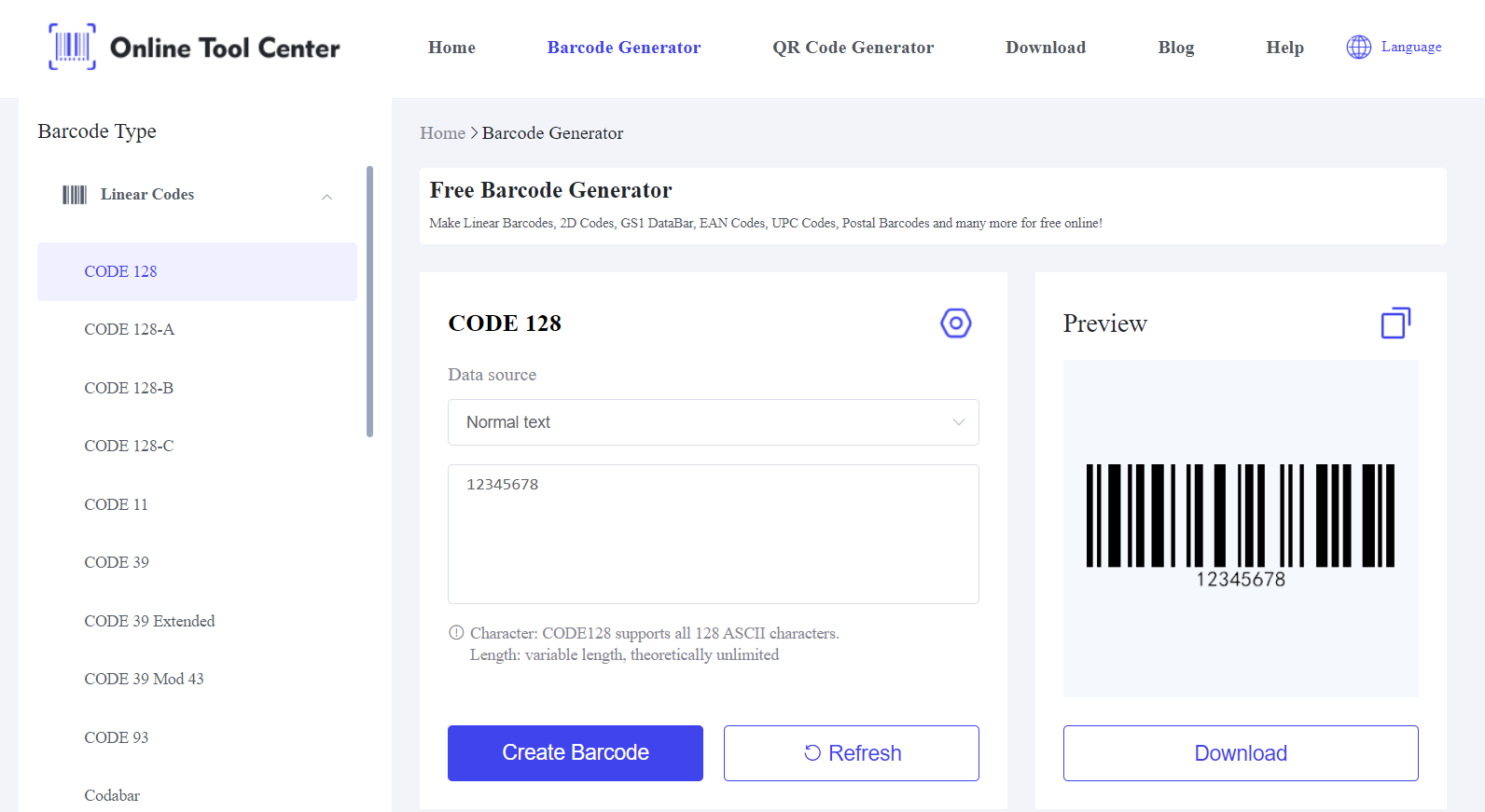Click the Download button under Preview
The width and height of the screenshot is (1485, 812).
click(1241, 753)
